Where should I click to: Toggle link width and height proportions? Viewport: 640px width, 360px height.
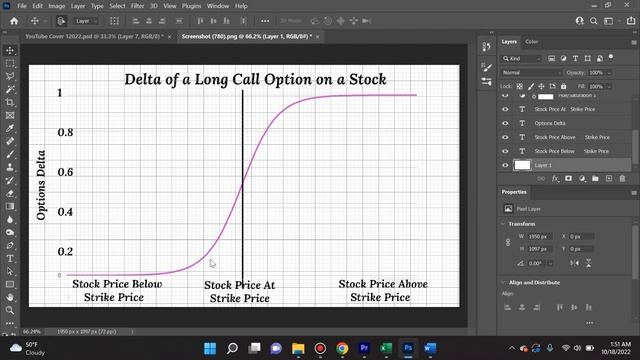point(508,242)
